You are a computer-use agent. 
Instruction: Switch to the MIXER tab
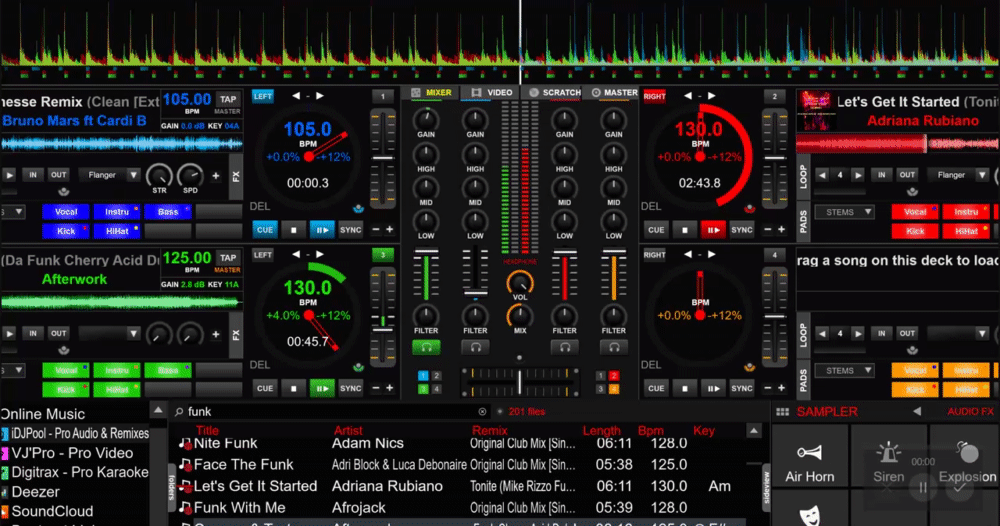[x=432, y=93]
